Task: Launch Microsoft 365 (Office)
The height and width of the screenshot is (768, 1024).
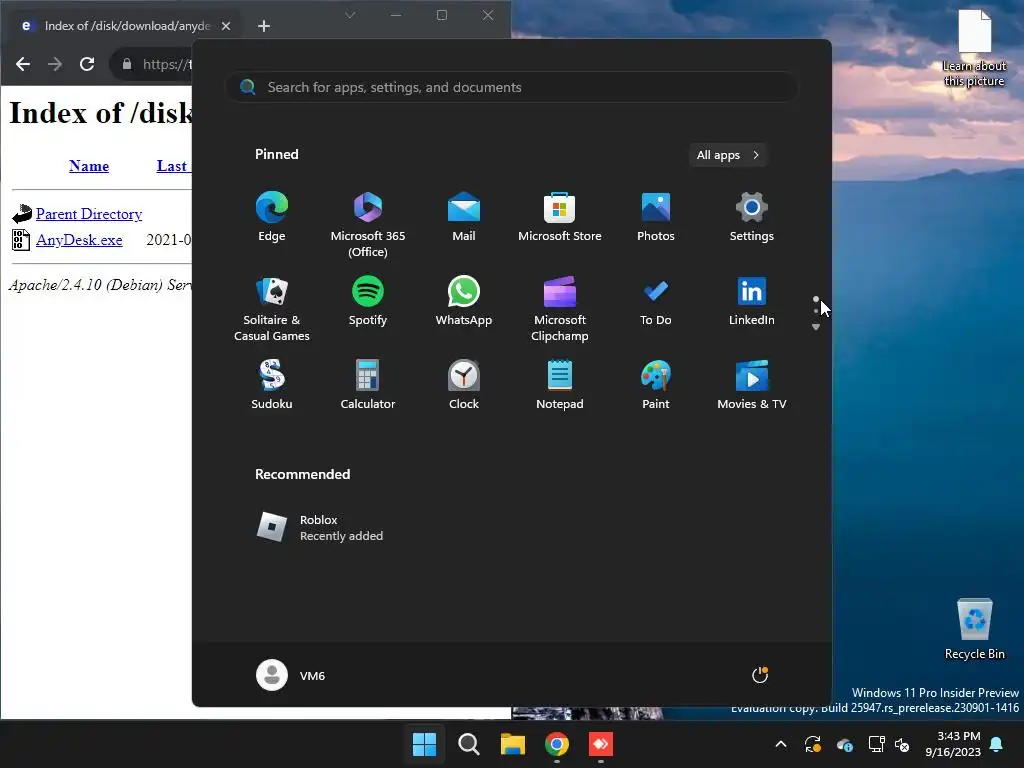Action: [x=368, y=224]
